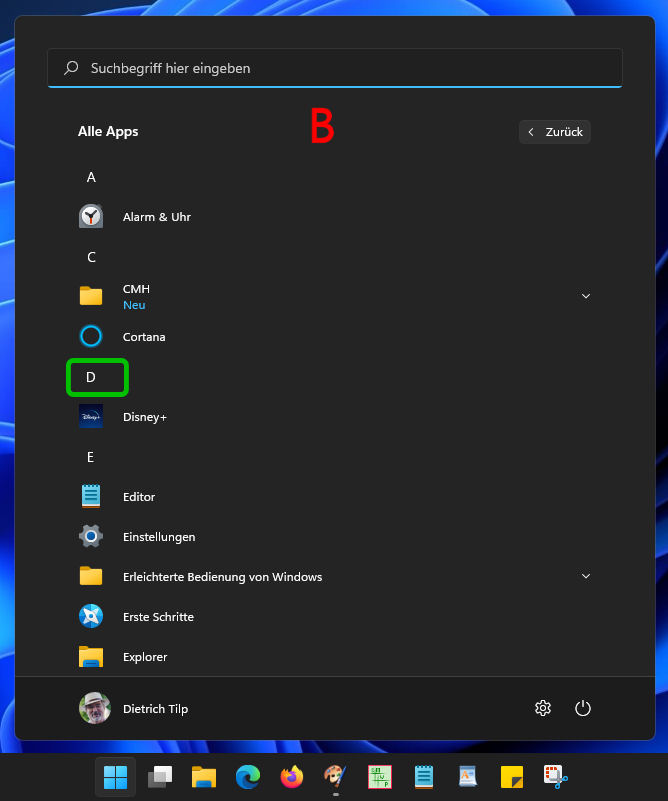The image size is (668, 801).
Task: Launch the Erste Schritte app
Action: 158,617
